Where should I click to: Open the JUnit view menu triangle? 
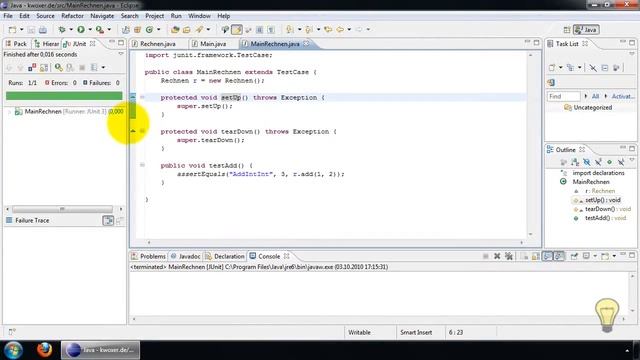[x=121, y=54]
